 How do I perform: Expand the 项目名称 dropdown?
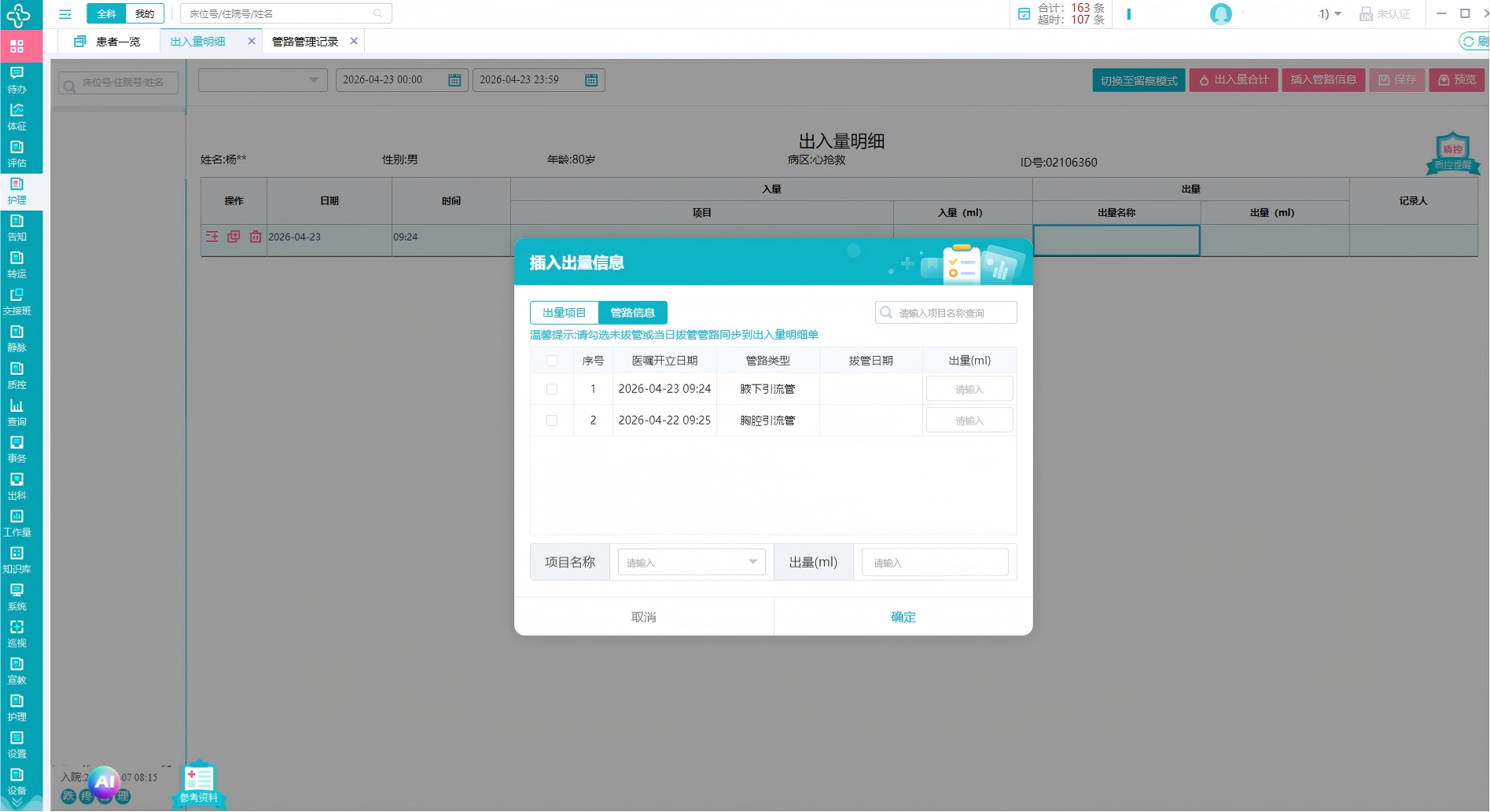tap(691, 562)
